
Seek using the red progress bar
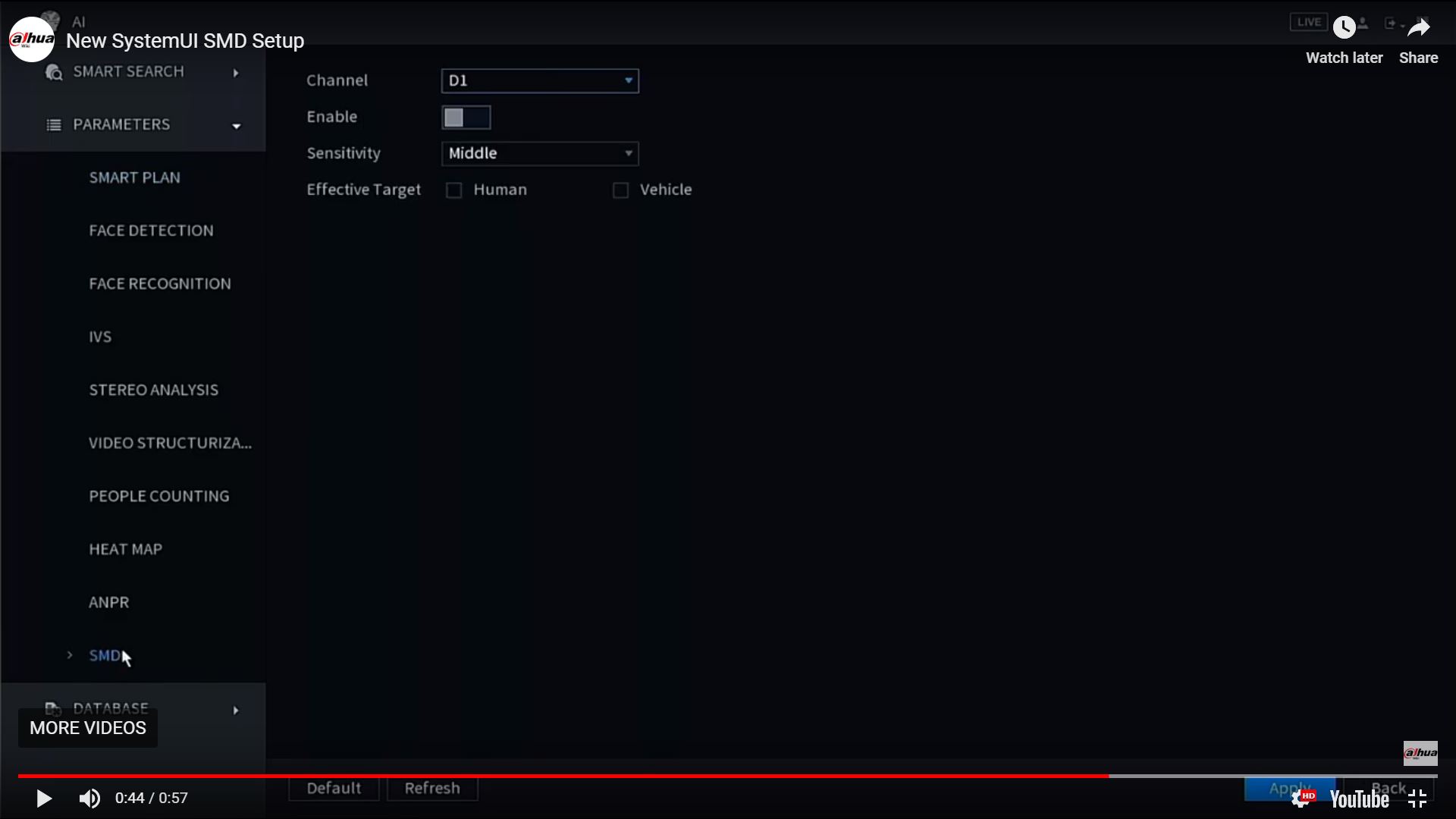point(561,776)
